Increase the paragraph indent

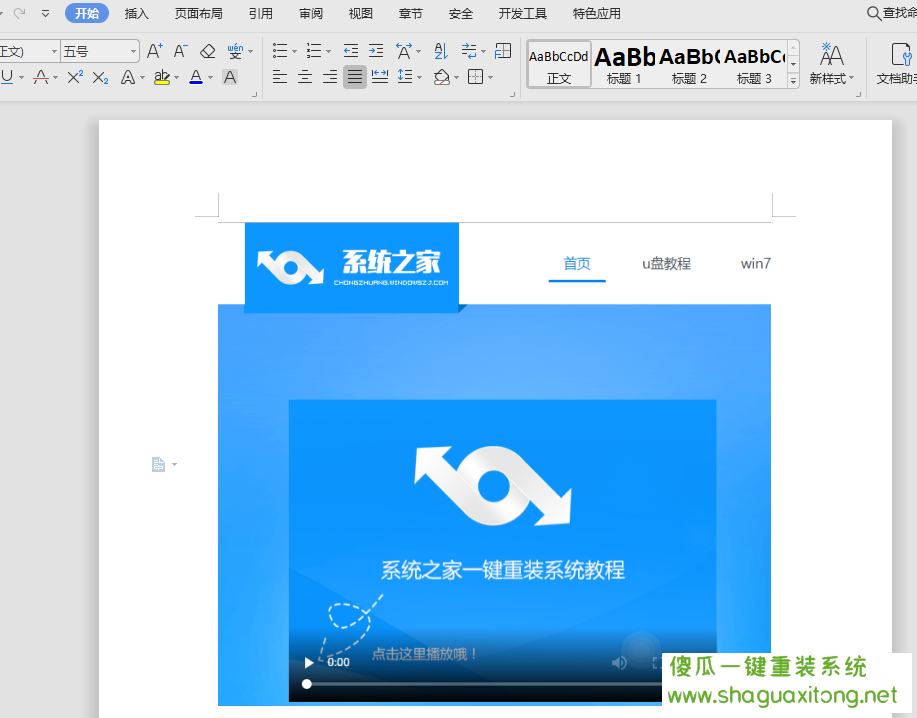coord(376,51)
